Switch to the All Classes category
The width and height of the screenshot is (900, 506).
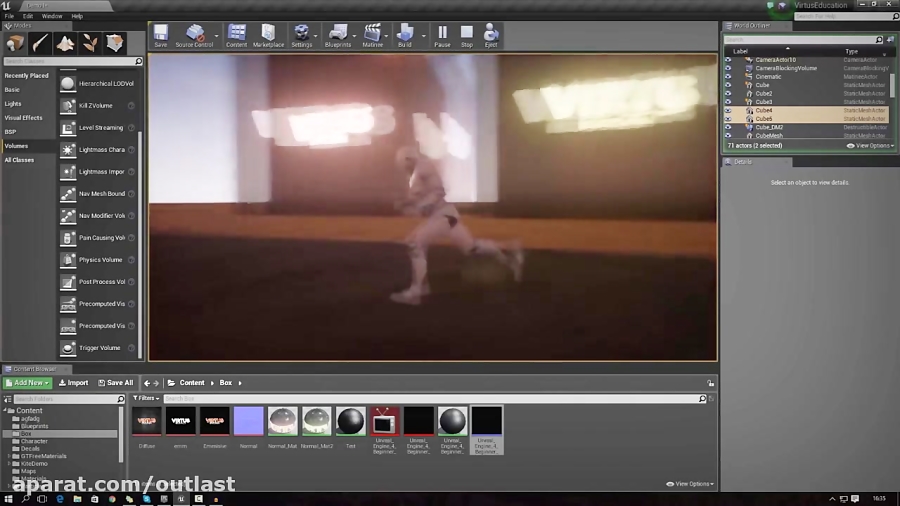[19, 160]
